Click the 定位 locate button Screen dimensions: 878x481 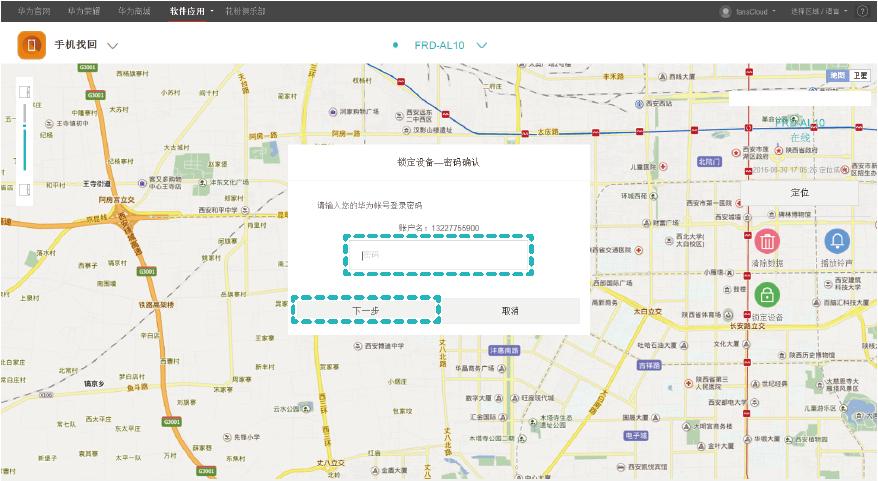(x=800, y=193)
